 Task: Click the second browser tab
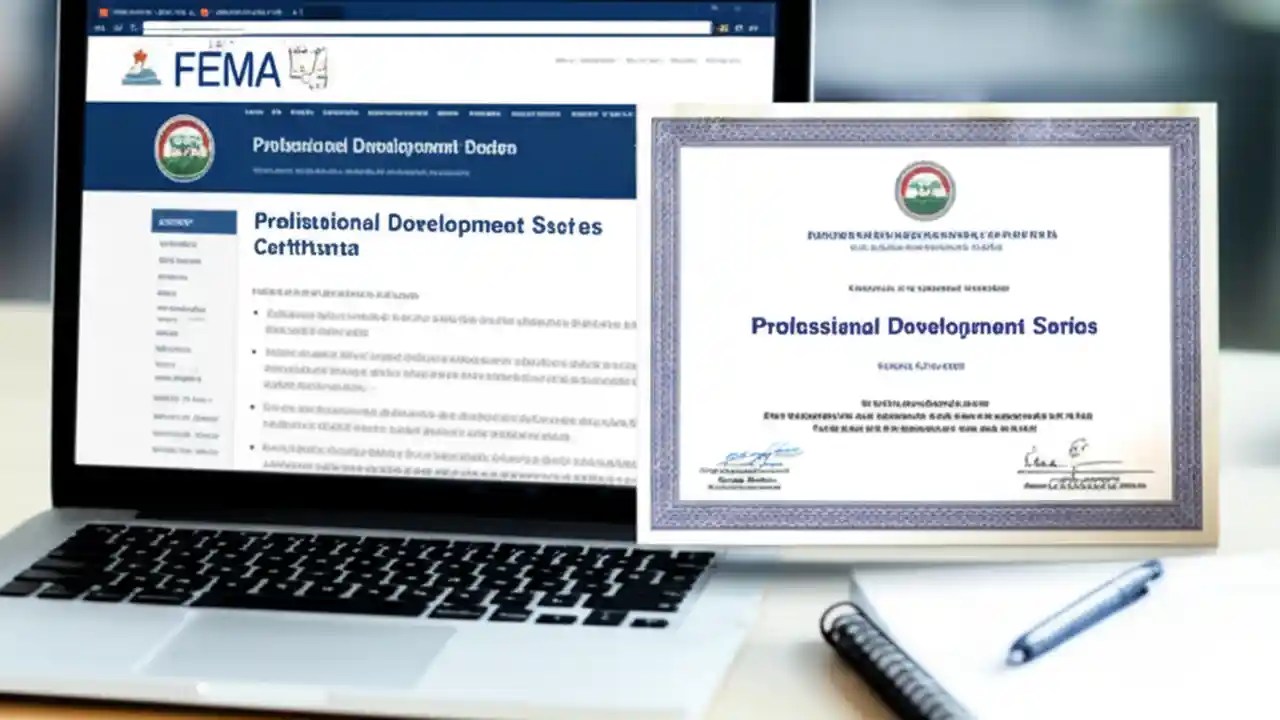240,11
